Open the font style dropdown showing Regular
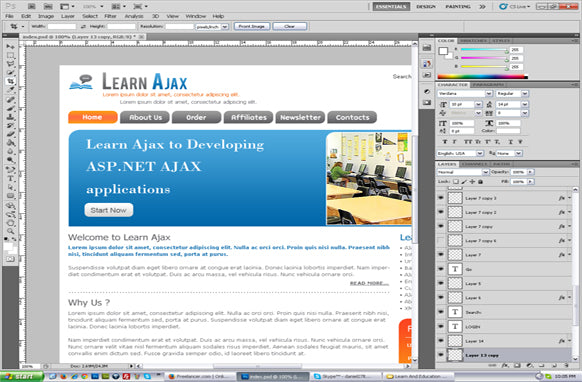Viewport: 582px width, 382px height. click(x=524, y=94)
